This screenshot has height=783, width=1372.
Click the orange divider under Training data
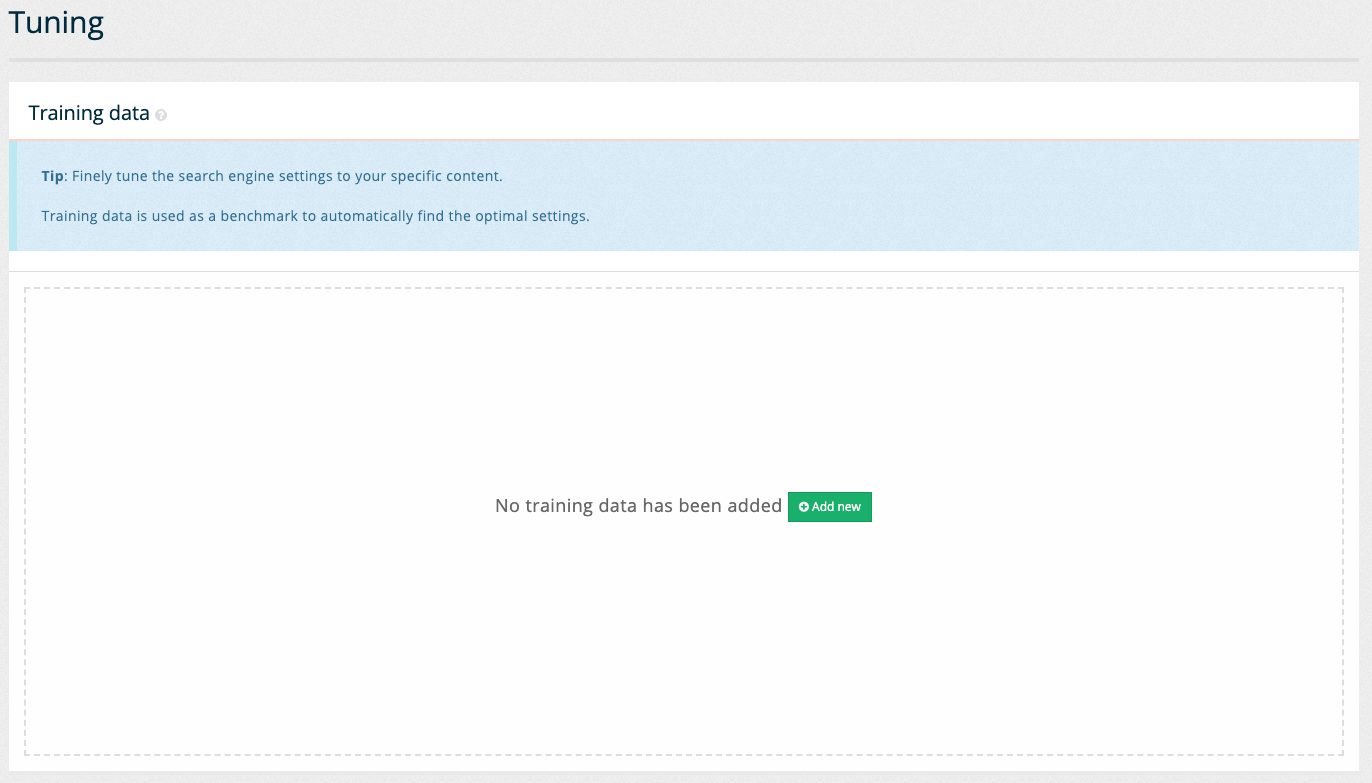click(686, 138)
